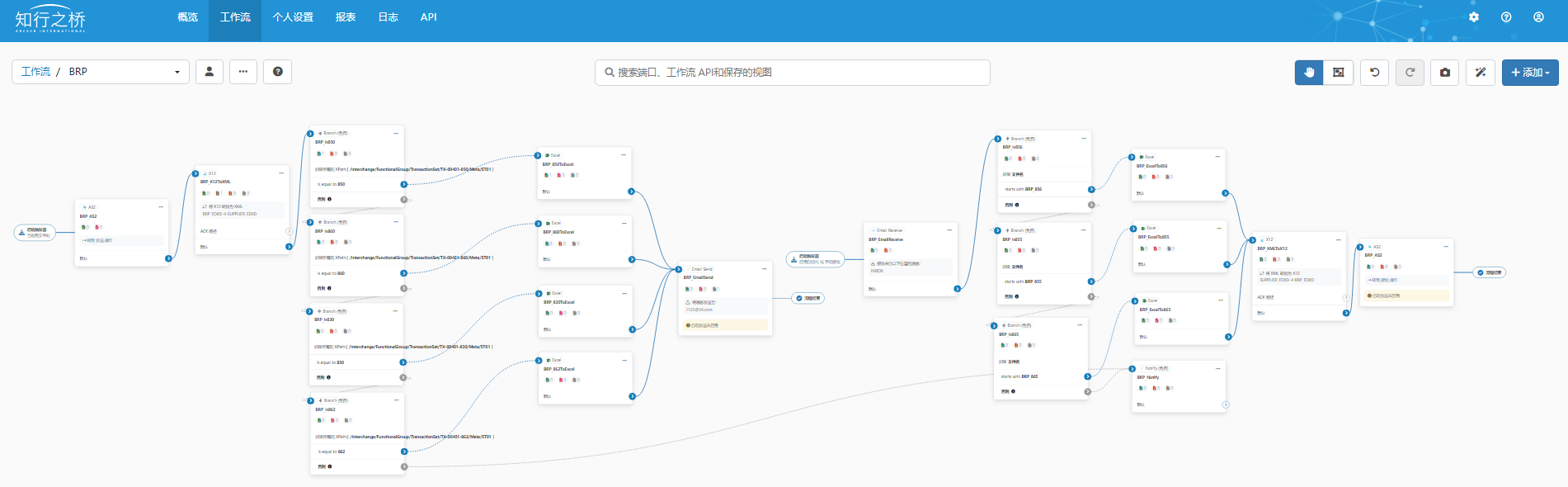This screenshot has width=1568, height=487.
Task: Open the user account icon in the header
Action: point(1538,17)
